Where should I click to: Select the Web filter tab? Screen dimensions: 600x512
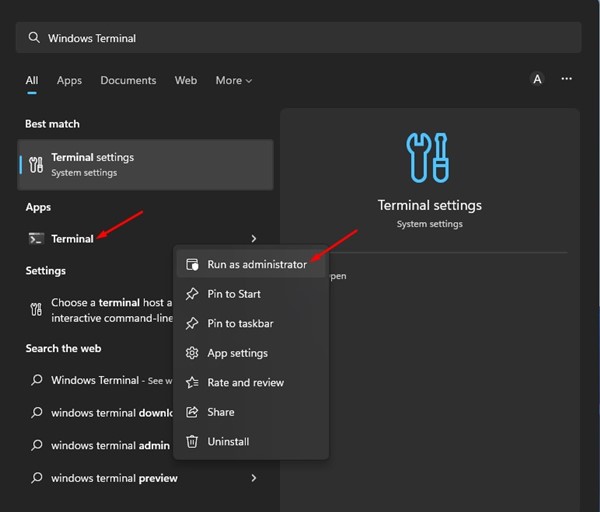click(186, 80)
